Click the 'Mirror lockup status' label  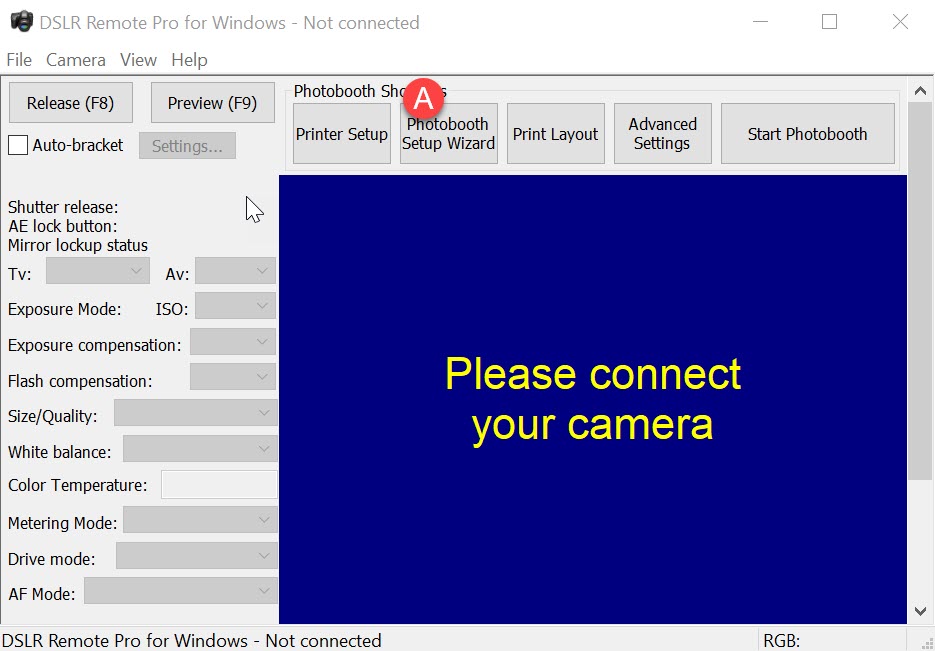pyautogui.click(x=78, y=246)
